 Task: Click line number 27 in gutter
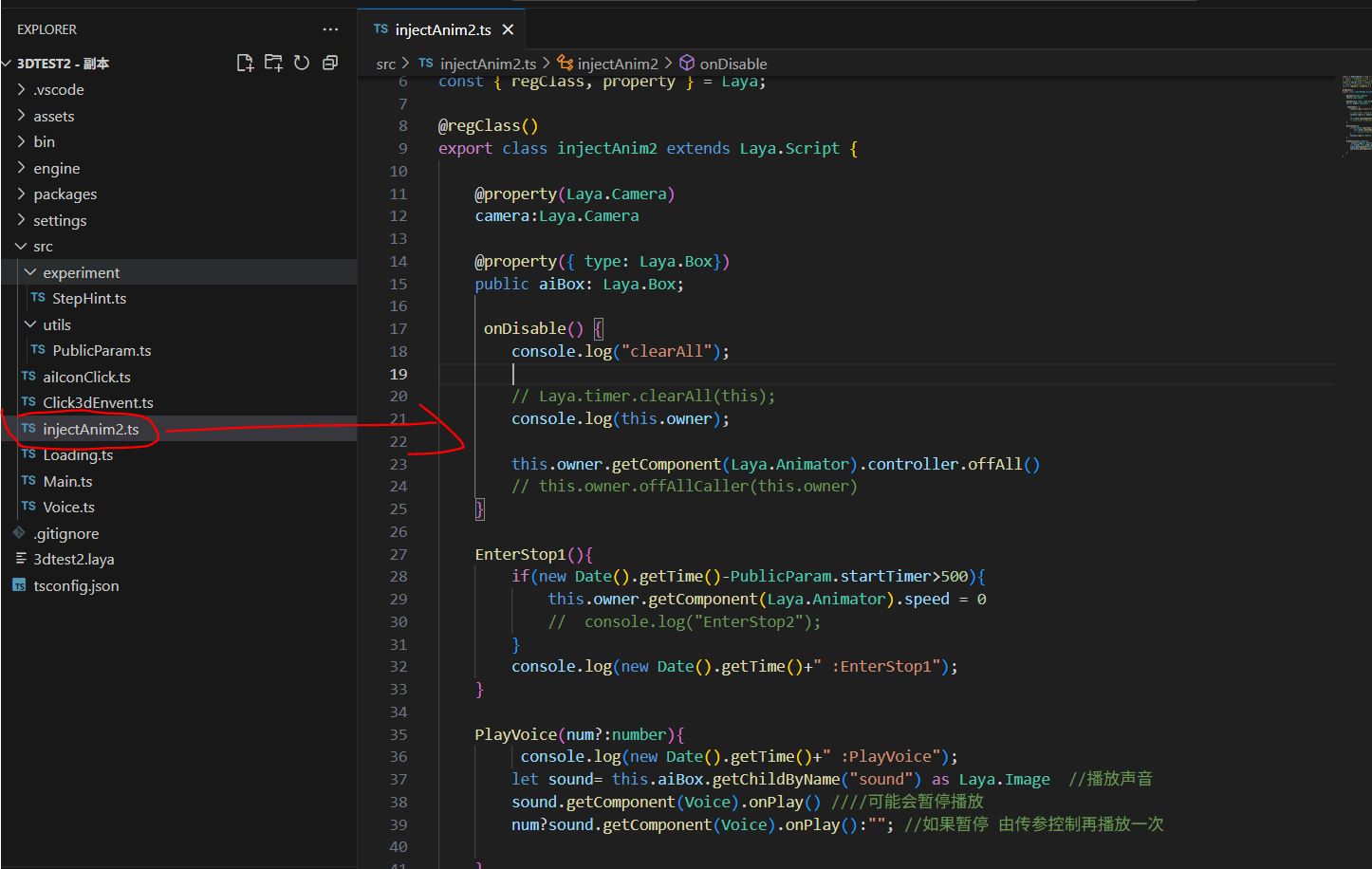click(399, 554)
